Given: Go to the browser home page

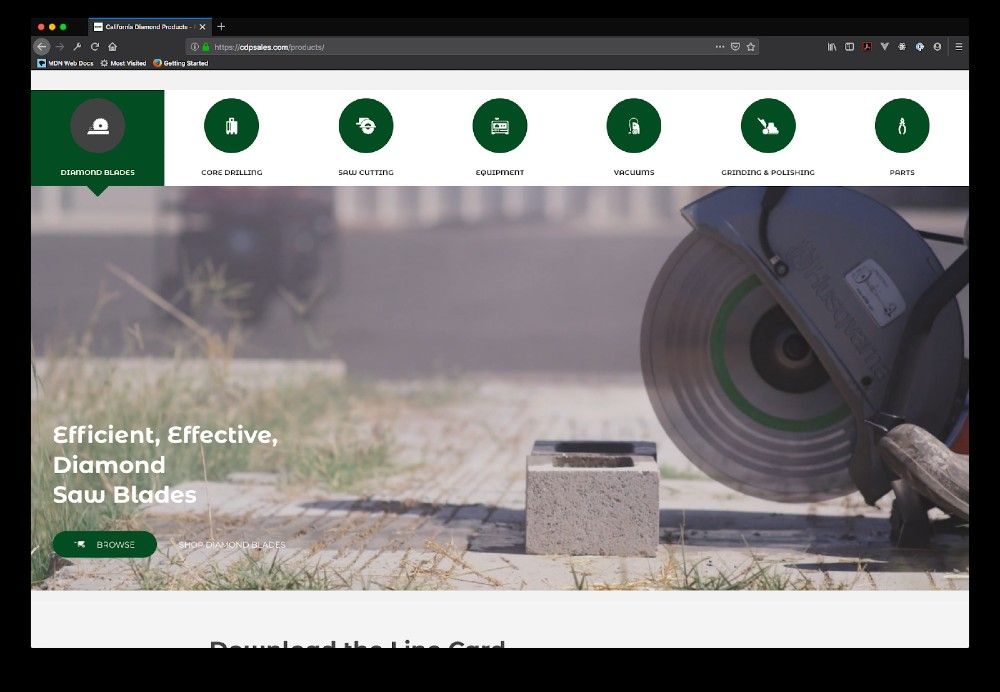Looking at the screenshot, I should pyautogui.click(x=113, y=47).
